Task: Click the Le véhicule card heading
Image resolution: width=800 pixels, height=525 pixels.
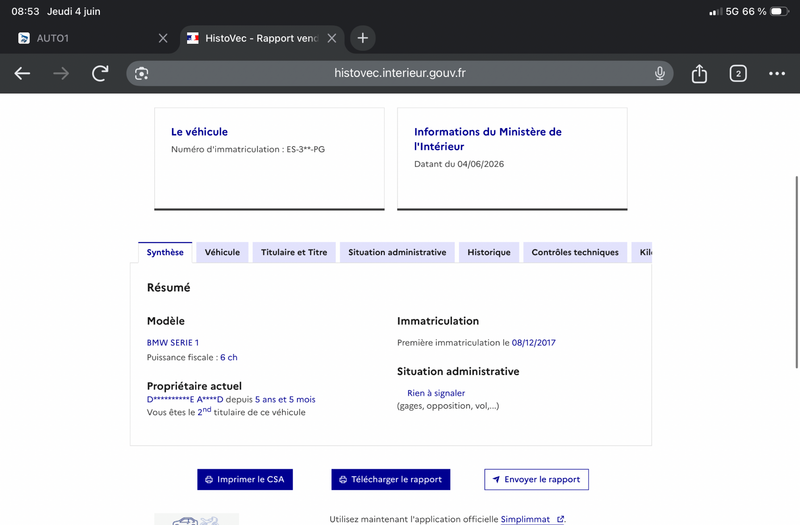Action: [x=199, y=132]
